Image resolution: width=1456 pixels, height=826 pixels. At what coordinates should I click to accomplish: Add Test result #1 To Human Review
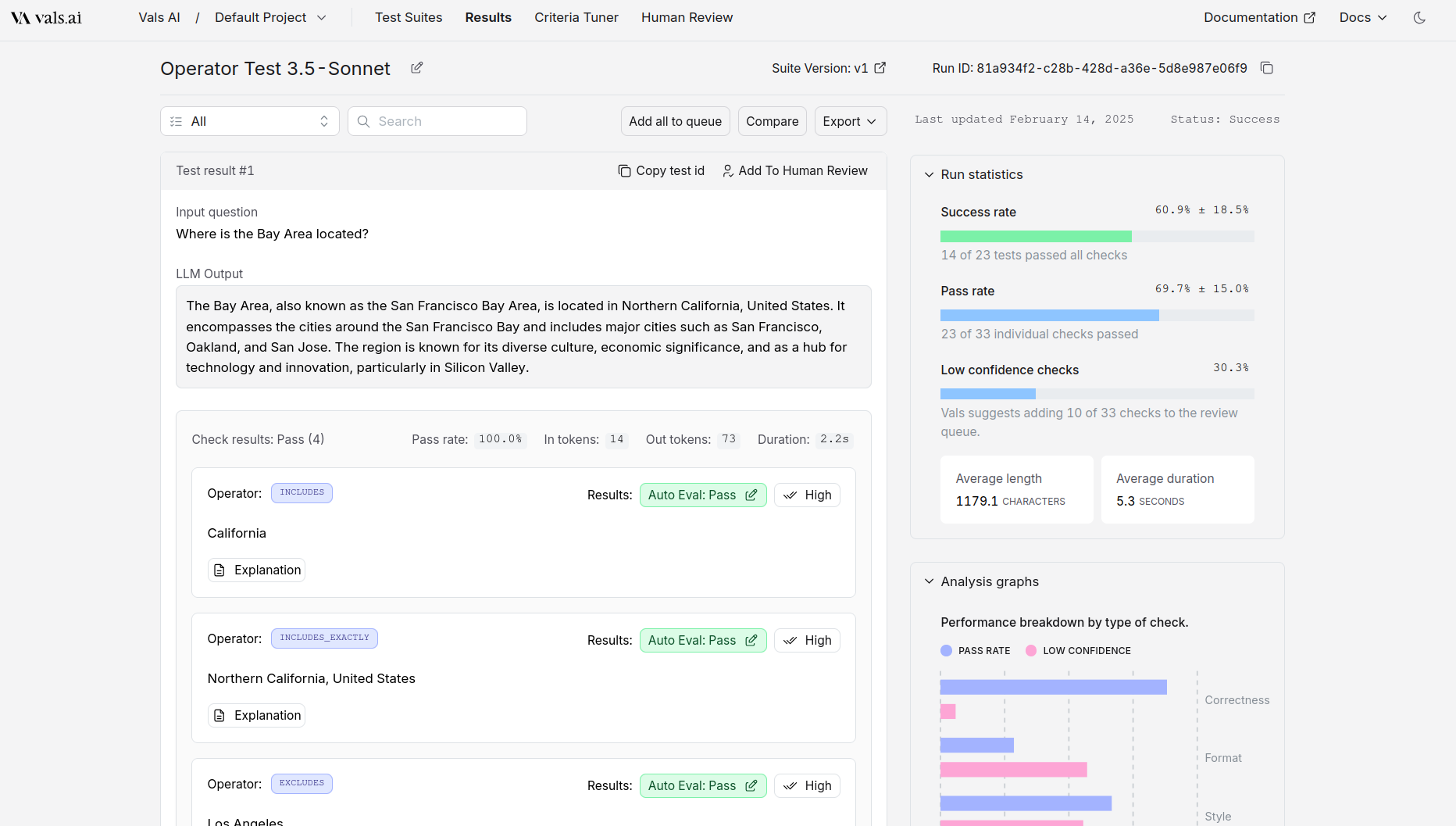point(795,170)
